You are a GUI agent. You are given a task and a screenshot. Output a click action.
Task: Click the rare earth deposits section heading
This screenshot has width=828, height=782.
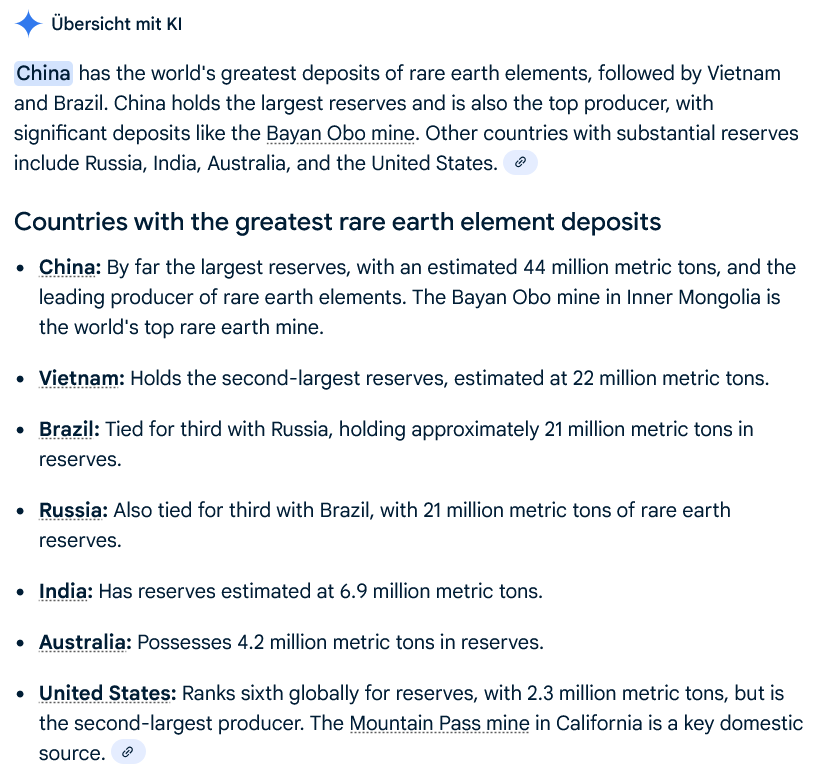338,221
